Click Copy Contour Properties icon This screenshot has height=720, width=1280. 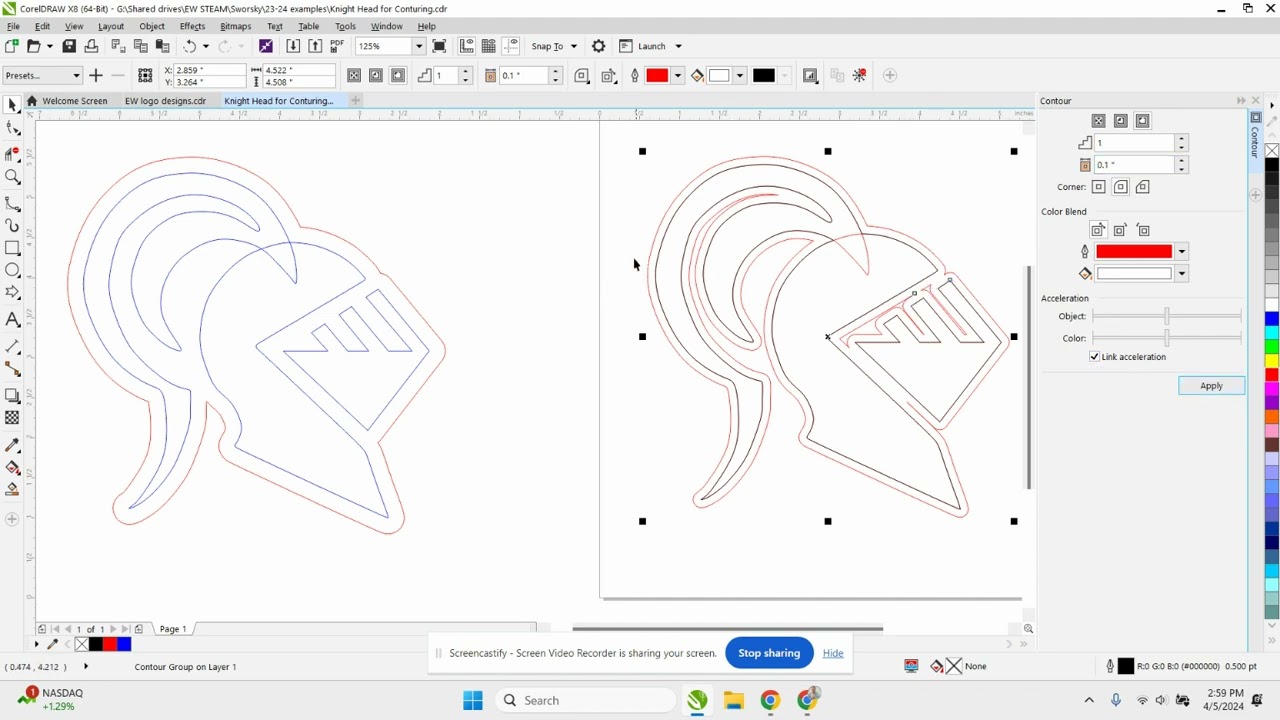pos(837,75)
